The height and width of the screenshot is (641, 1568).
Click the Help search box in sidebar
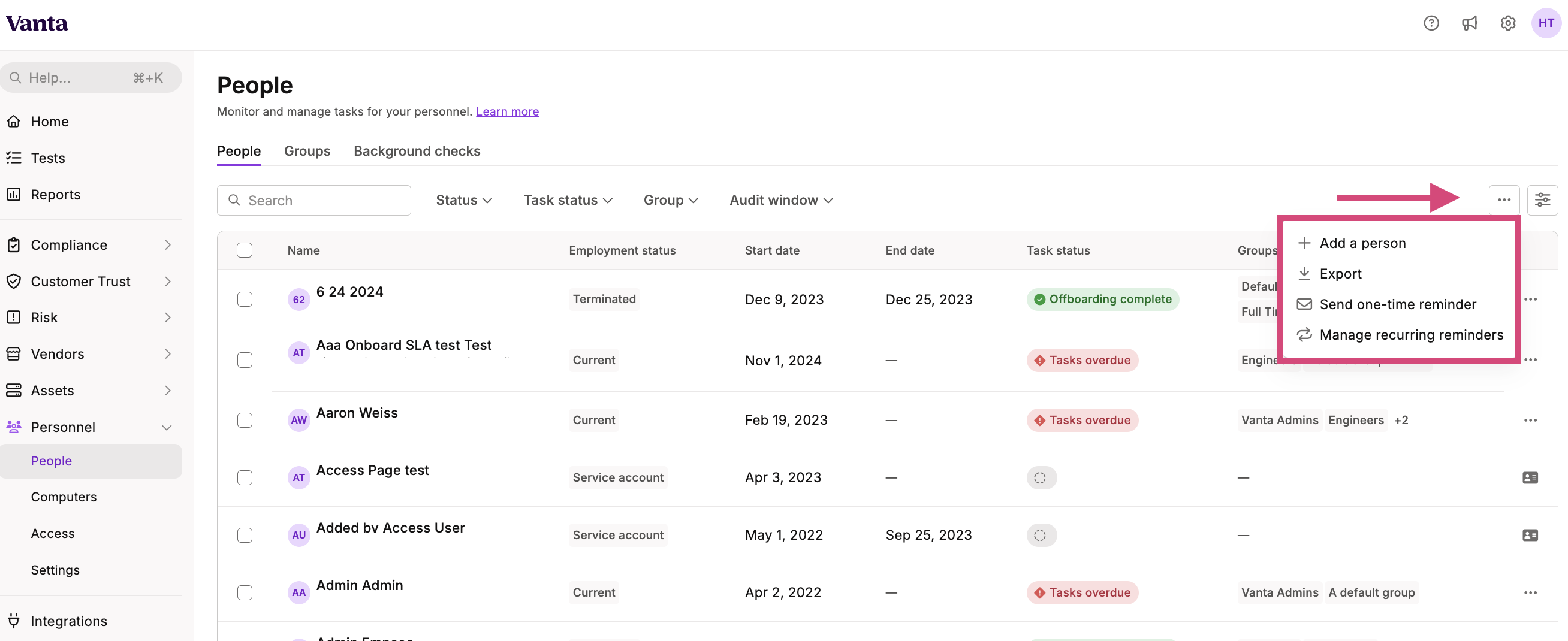[x=91, y=78]
